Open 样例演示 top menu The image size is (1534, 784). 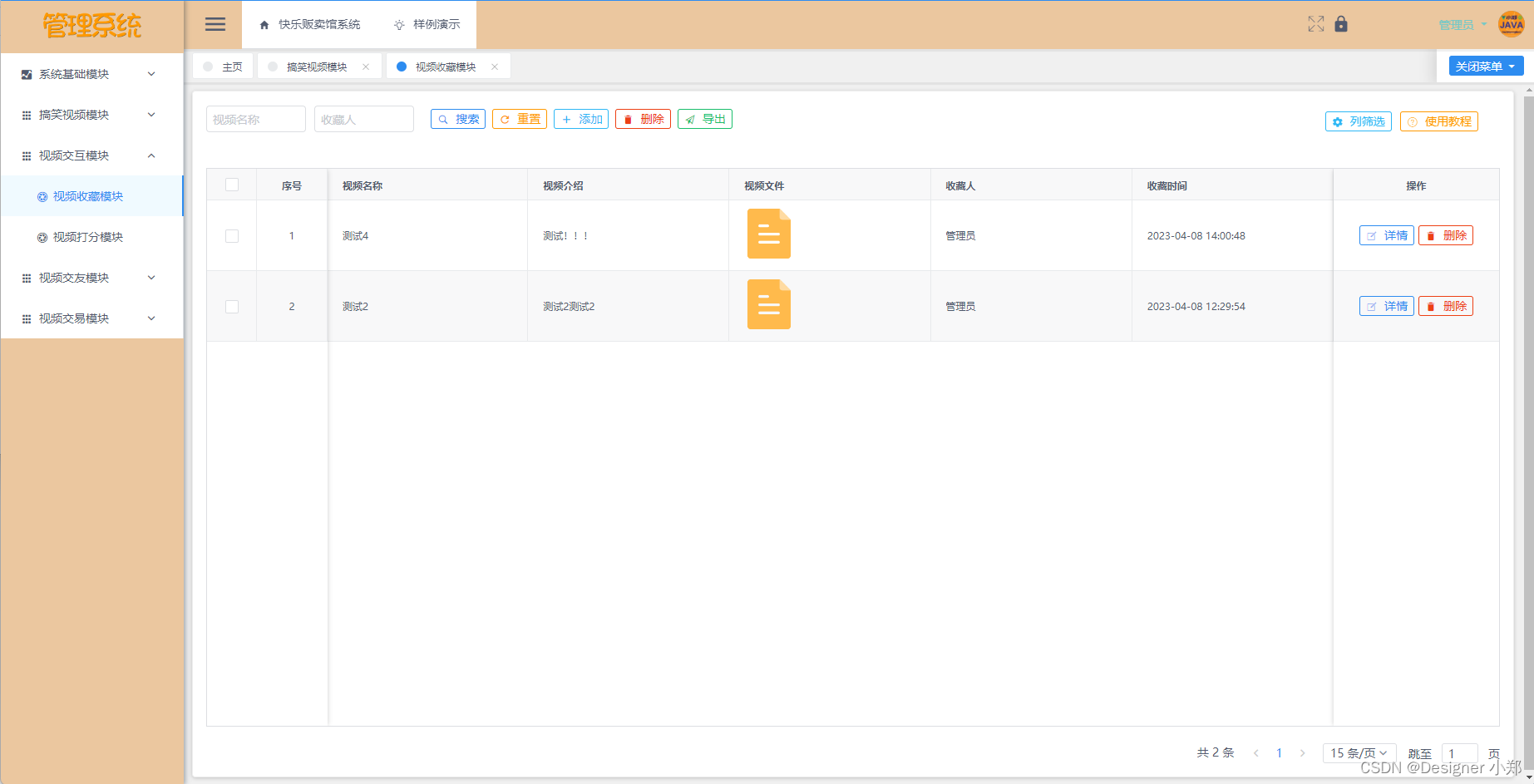(427, 25)
